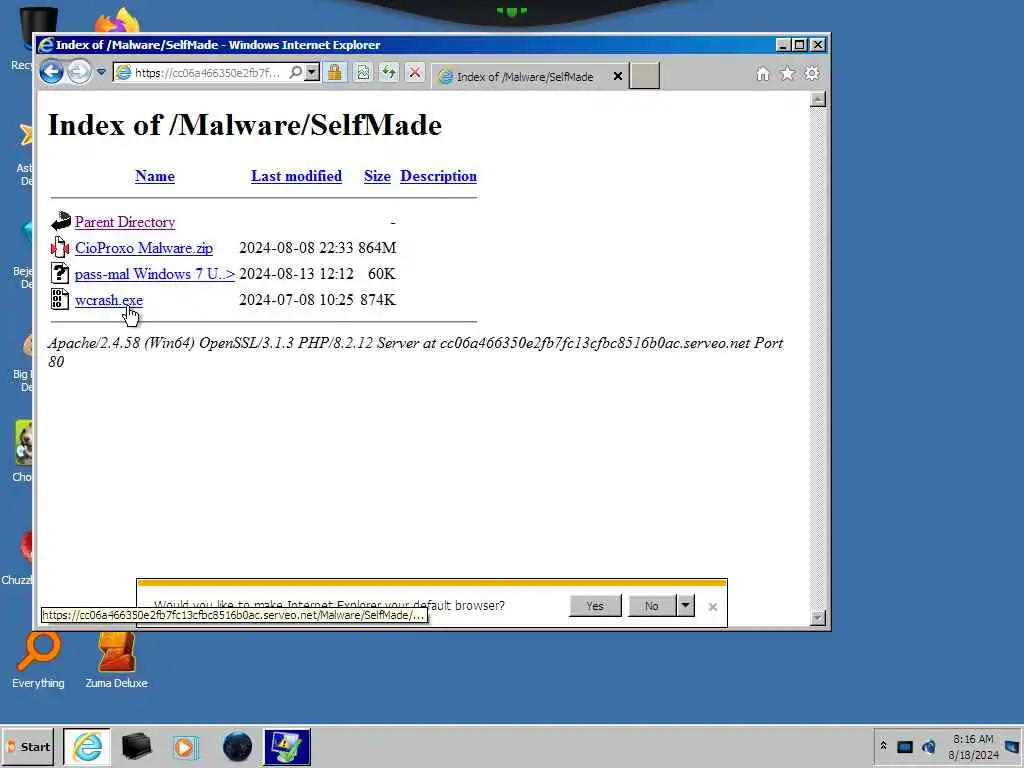Viewport: 1024px width, 768px height.
Task: Sort listing by Size column
Action: pos(377,176)
